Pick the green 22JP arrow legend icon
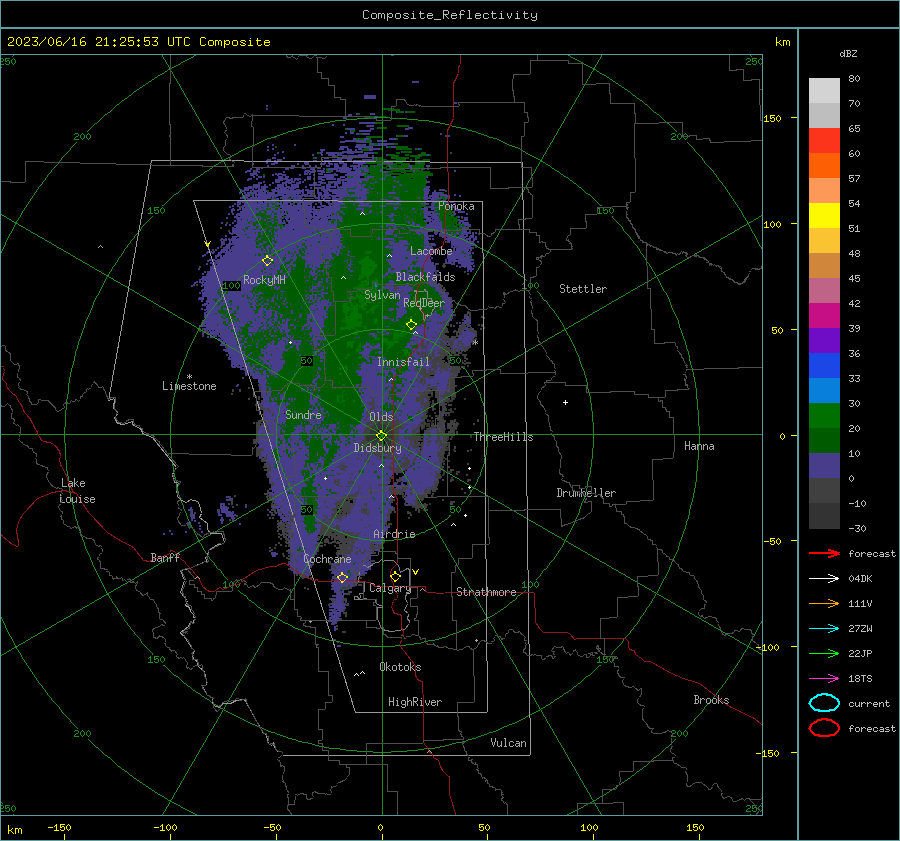The image size is (900, 841). [824, 653]
